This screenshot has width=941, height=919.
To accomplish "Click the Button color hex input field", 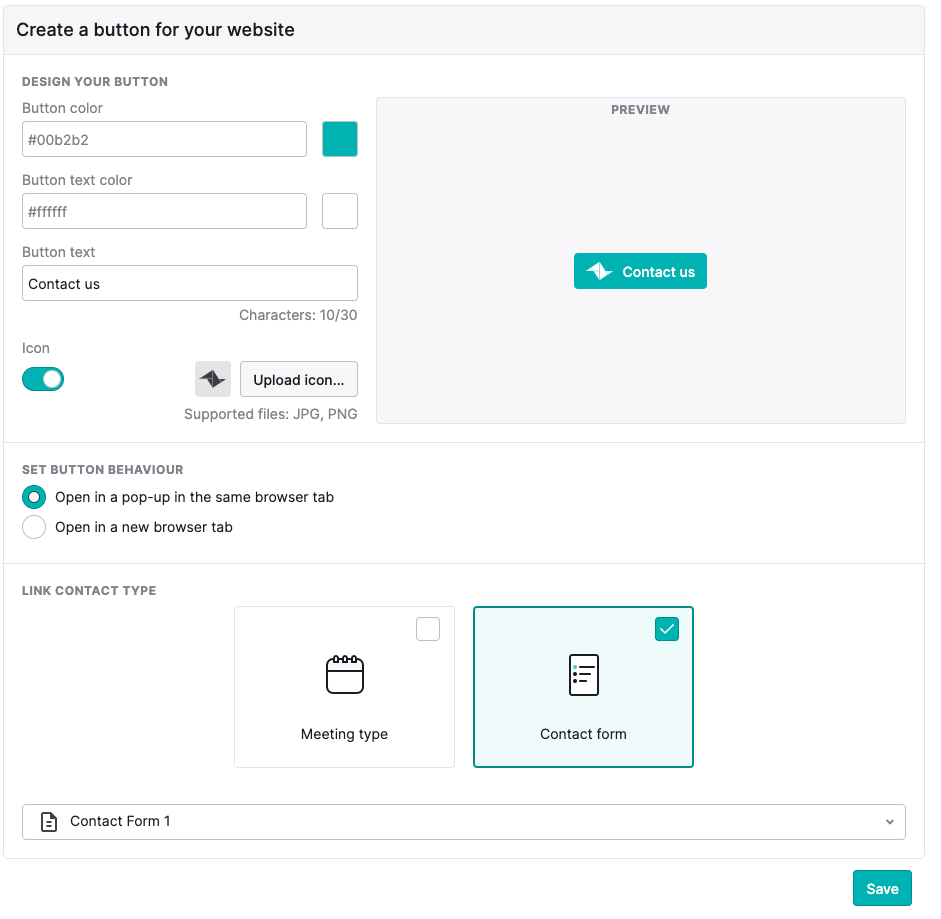I will coord(164,139).
